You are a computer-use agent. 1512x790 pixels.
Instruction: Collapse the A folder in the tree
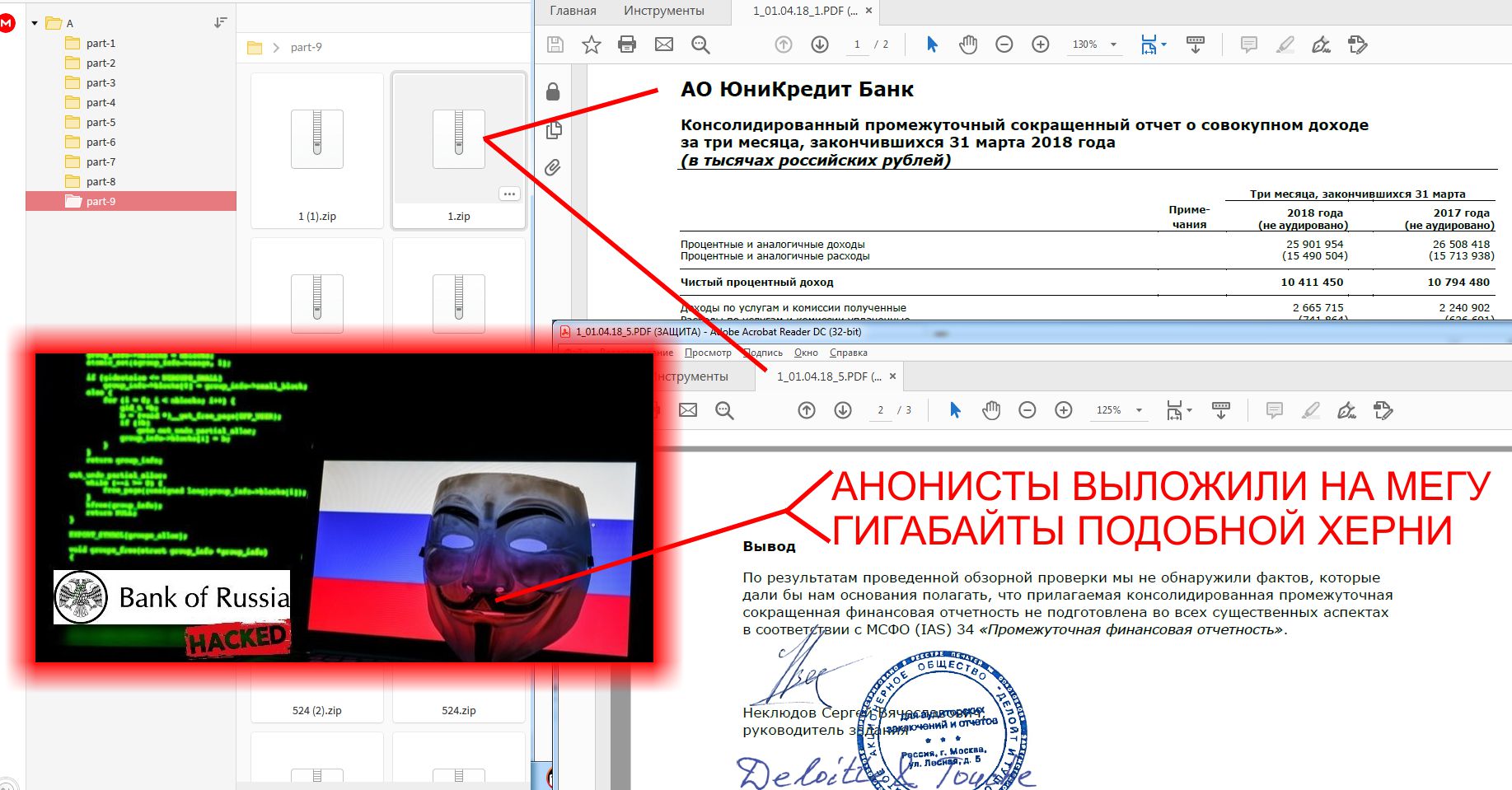coord(35,23)
